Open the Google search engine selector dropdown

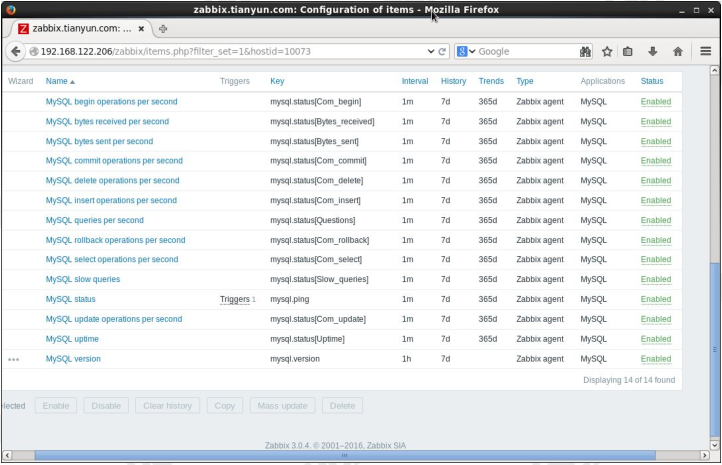[x=466, y=52]
